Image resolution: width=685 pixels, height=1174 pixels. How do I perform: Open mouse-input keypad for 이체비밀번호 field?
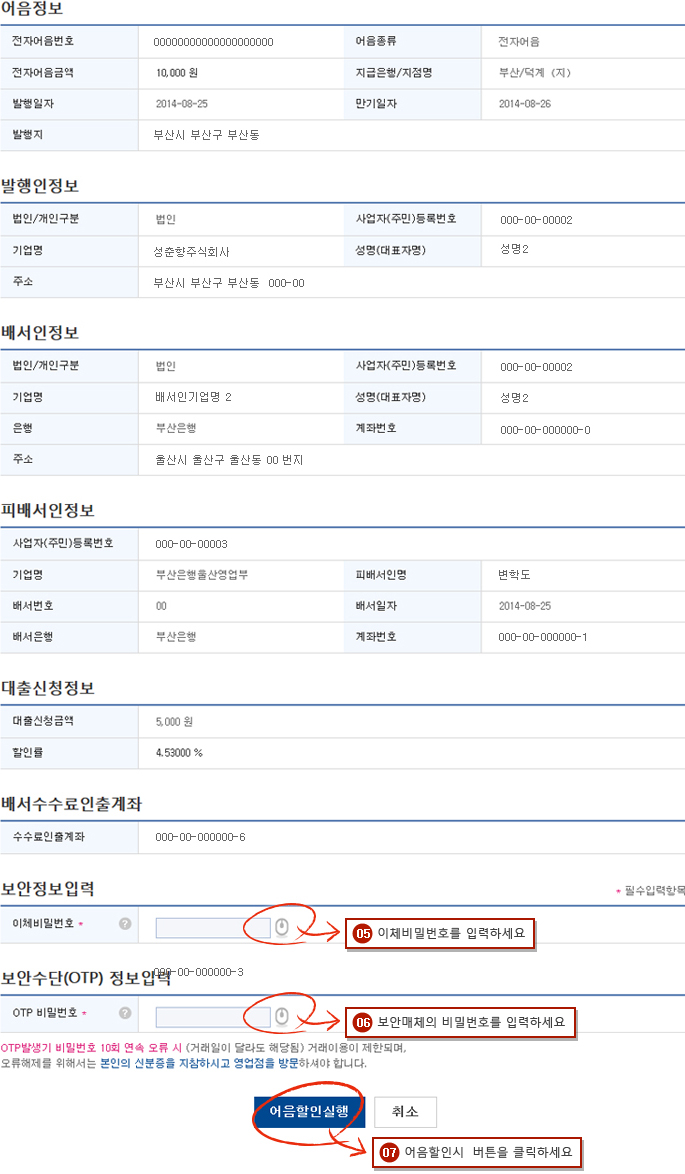point(281,928)
